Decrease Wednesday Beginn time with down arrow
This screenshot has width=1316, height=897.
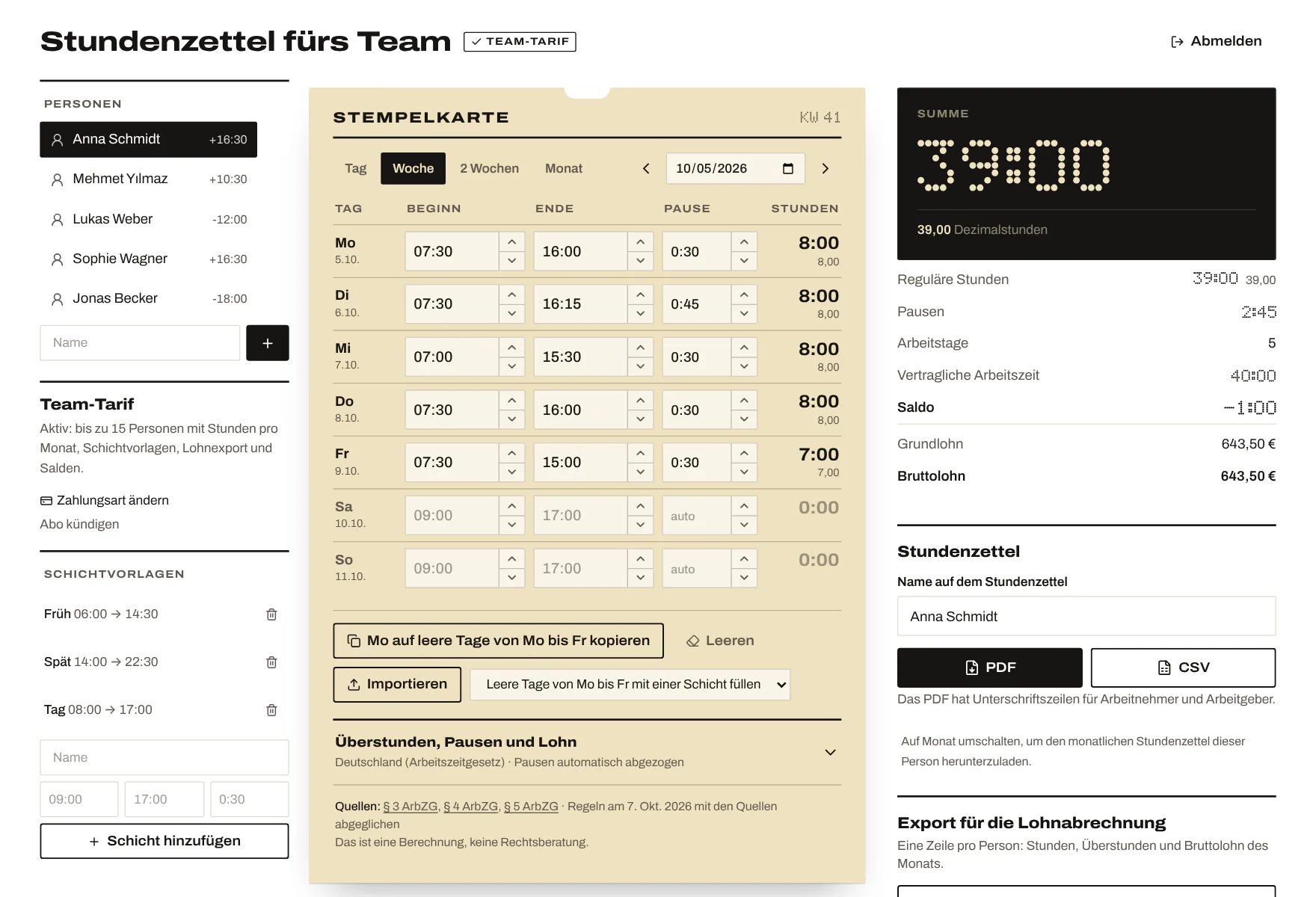[511, 366]
